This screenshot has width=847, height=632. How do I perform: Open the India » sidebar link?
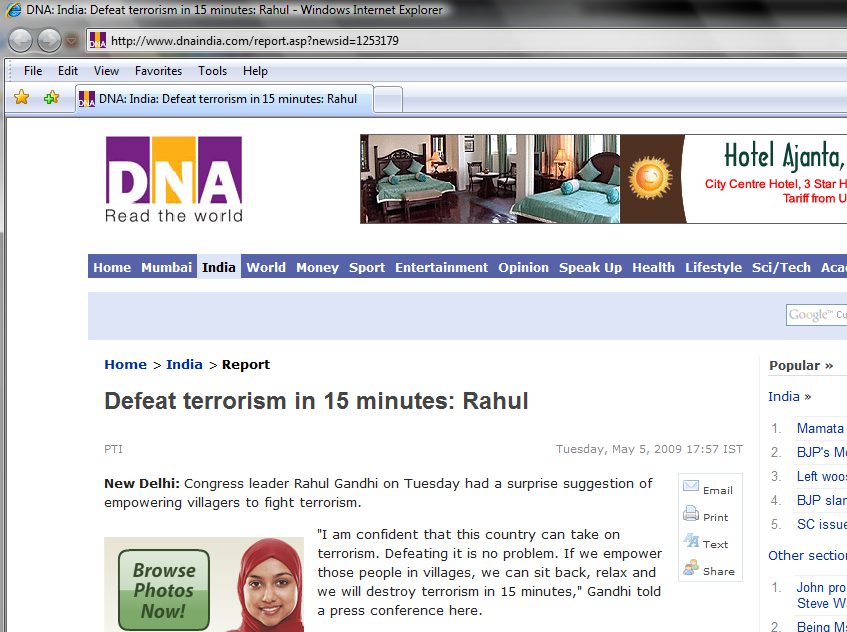coord(790,396)
